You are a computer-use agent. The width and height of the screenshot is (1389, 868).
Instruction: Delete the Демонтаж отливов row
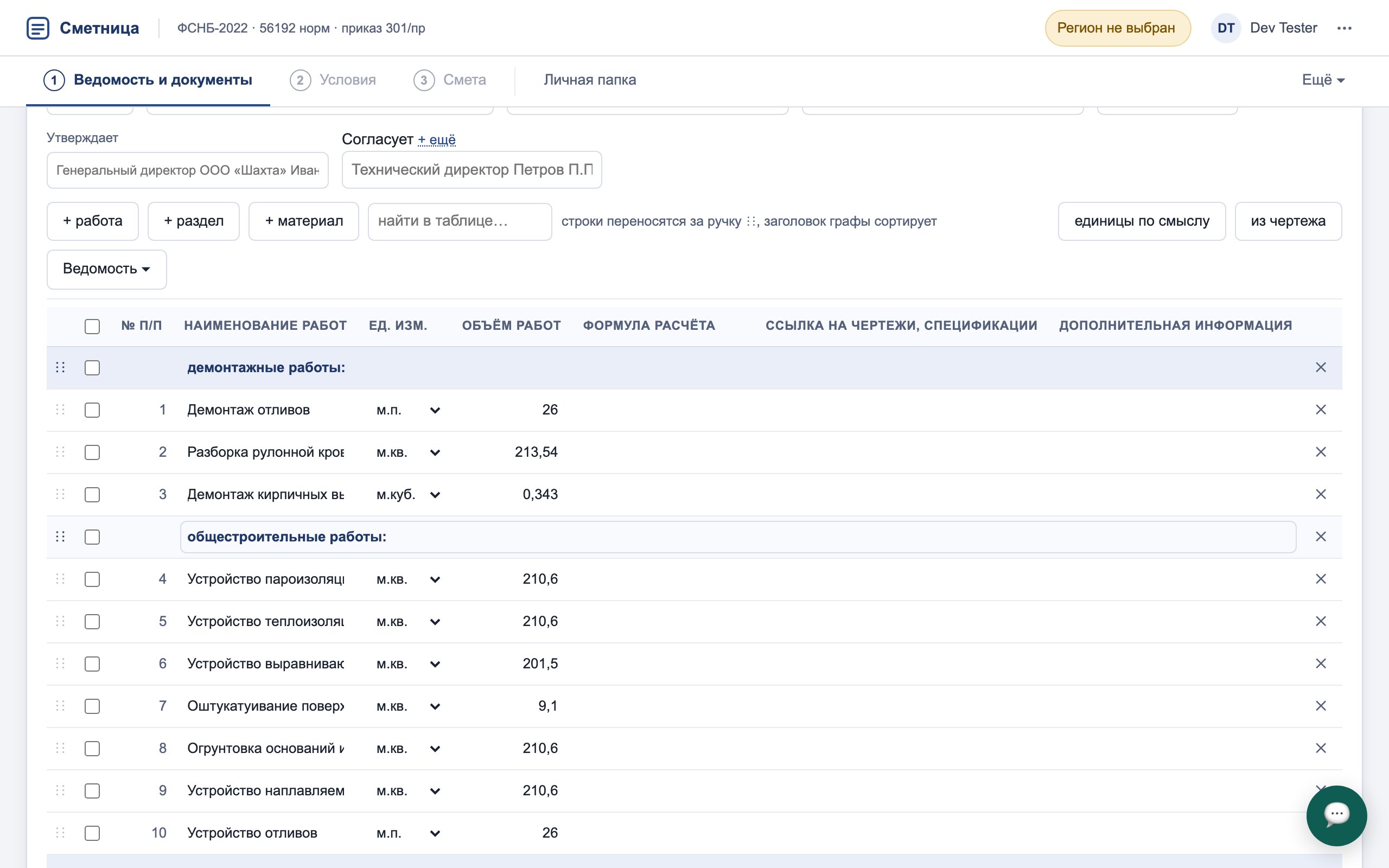1321,410
